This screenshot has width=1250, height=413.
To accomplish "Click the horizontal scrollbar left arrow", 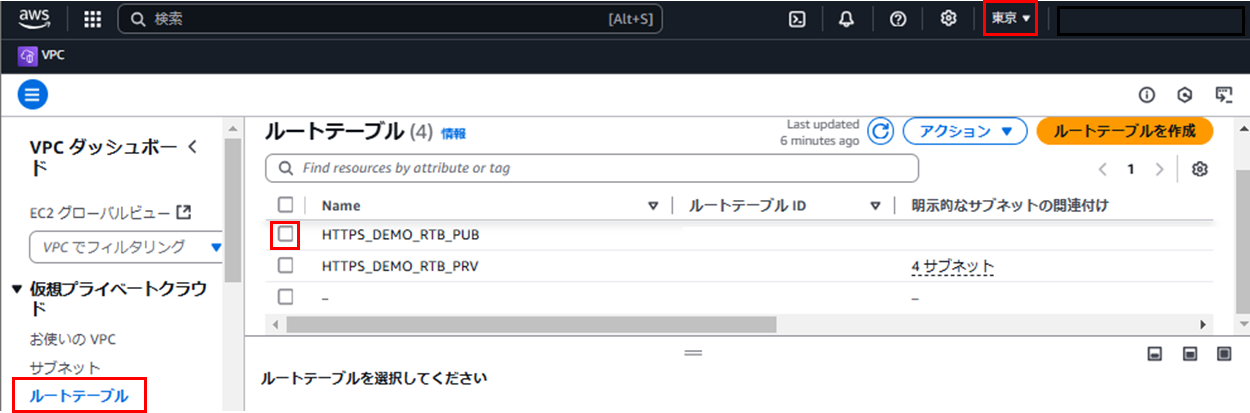I will 277,325.
